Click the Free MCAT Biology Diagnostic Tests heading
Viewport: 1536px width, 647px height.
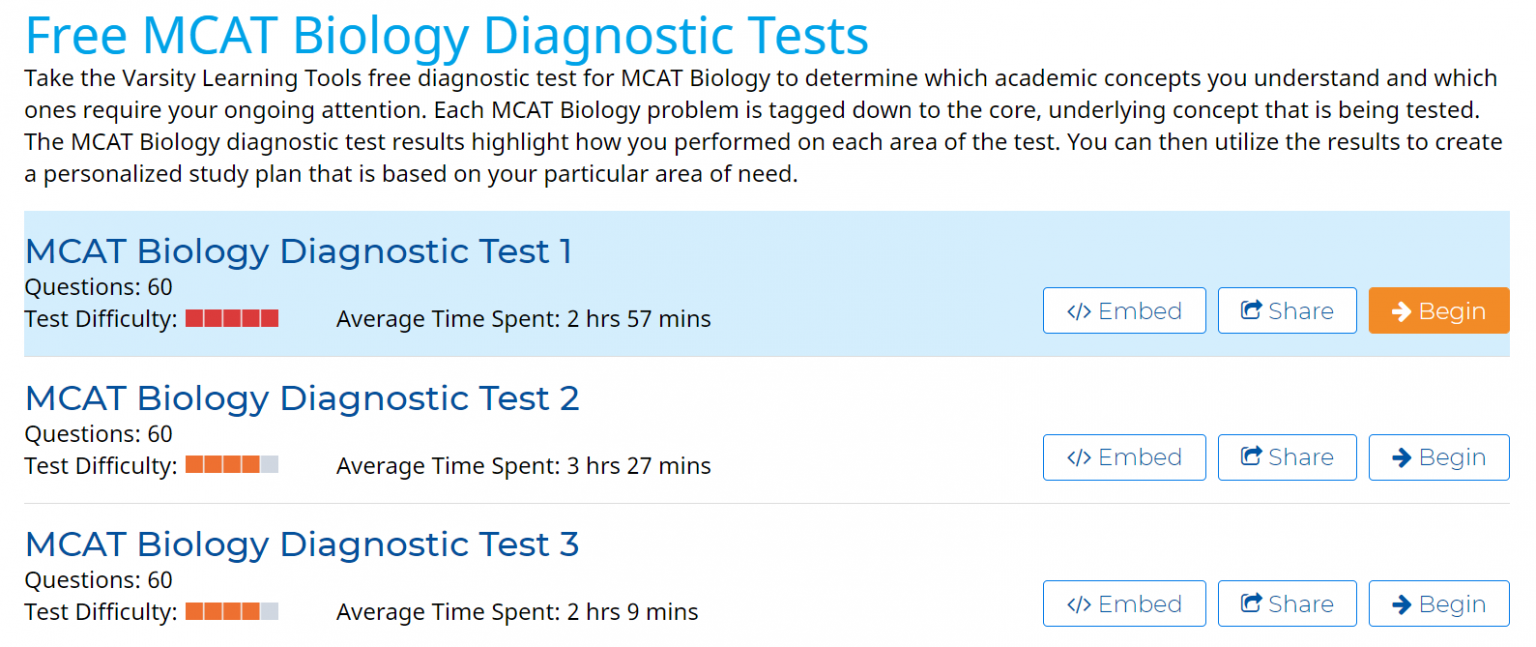[447, 35]
